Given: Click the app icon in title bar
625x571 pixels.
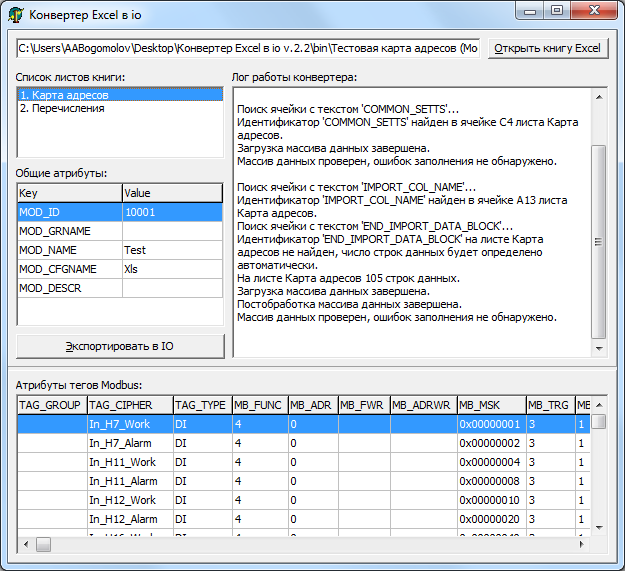Looking at the screenshot, I should [x=15, y=14].
